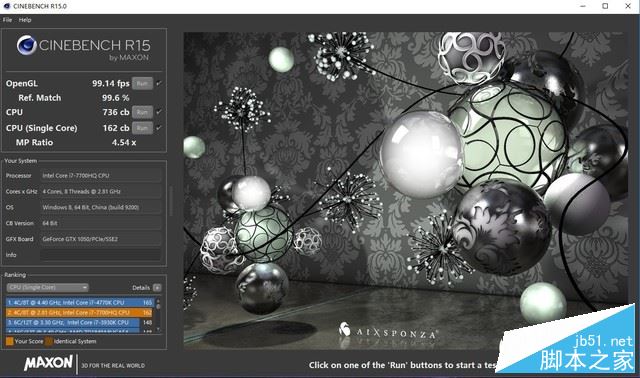Click the Info text field
Screen dimensions: 640x378
click(100, 255)
